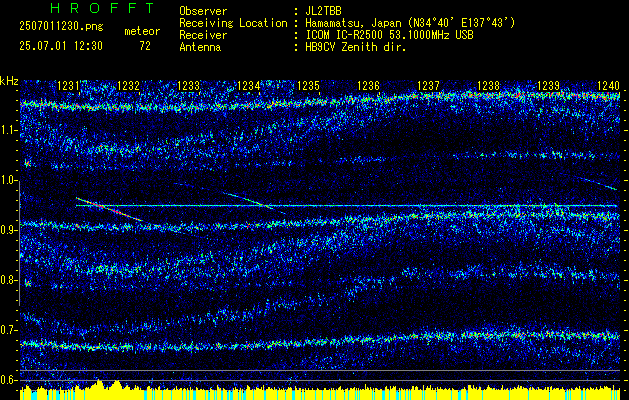Click the 1240 time marker

pos(608,85)
